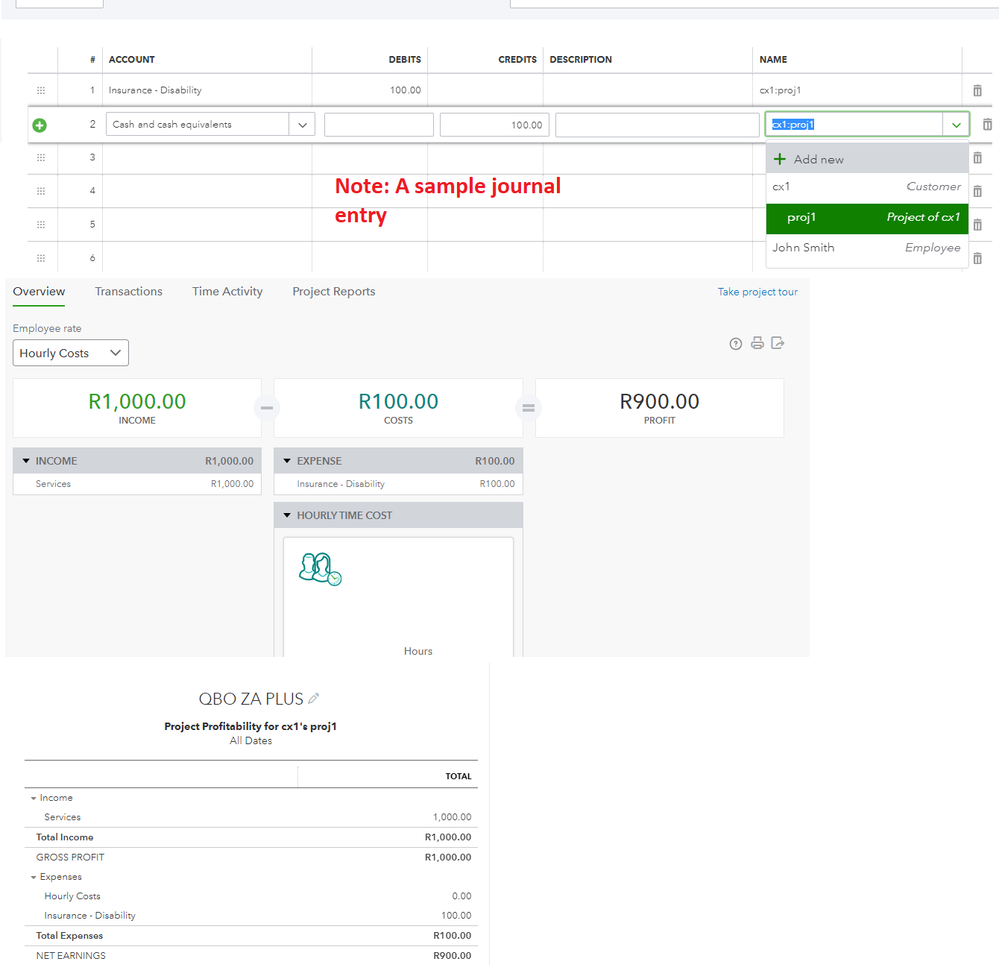Viewport: 999px width, 965px height.
Task: Switch to the Transactions tab
Action: tap(129, 292)
